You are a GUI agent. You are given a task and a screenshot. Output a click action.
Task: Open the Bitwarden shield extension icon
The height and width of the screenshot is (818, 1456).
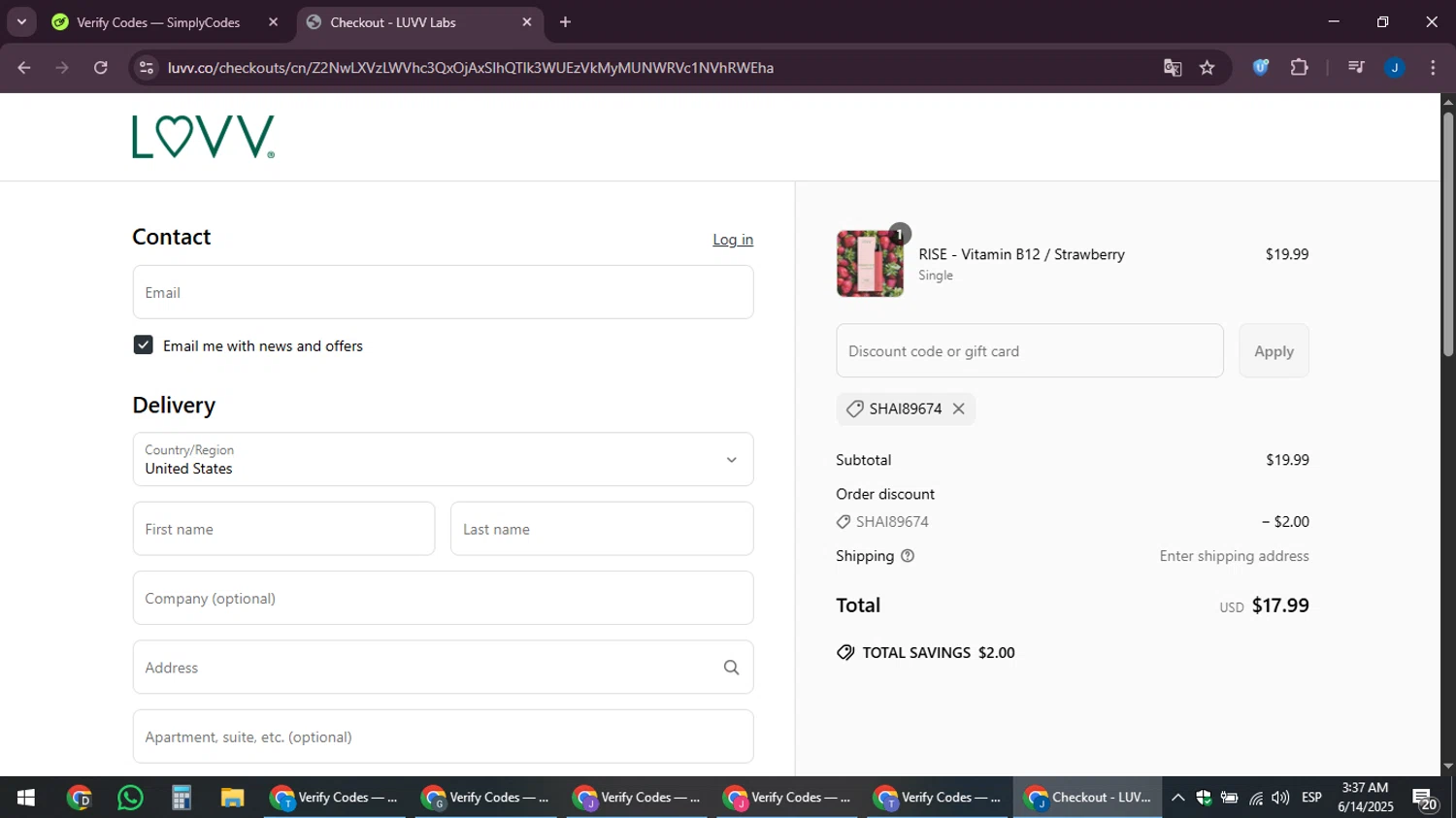click(1261, 67)
